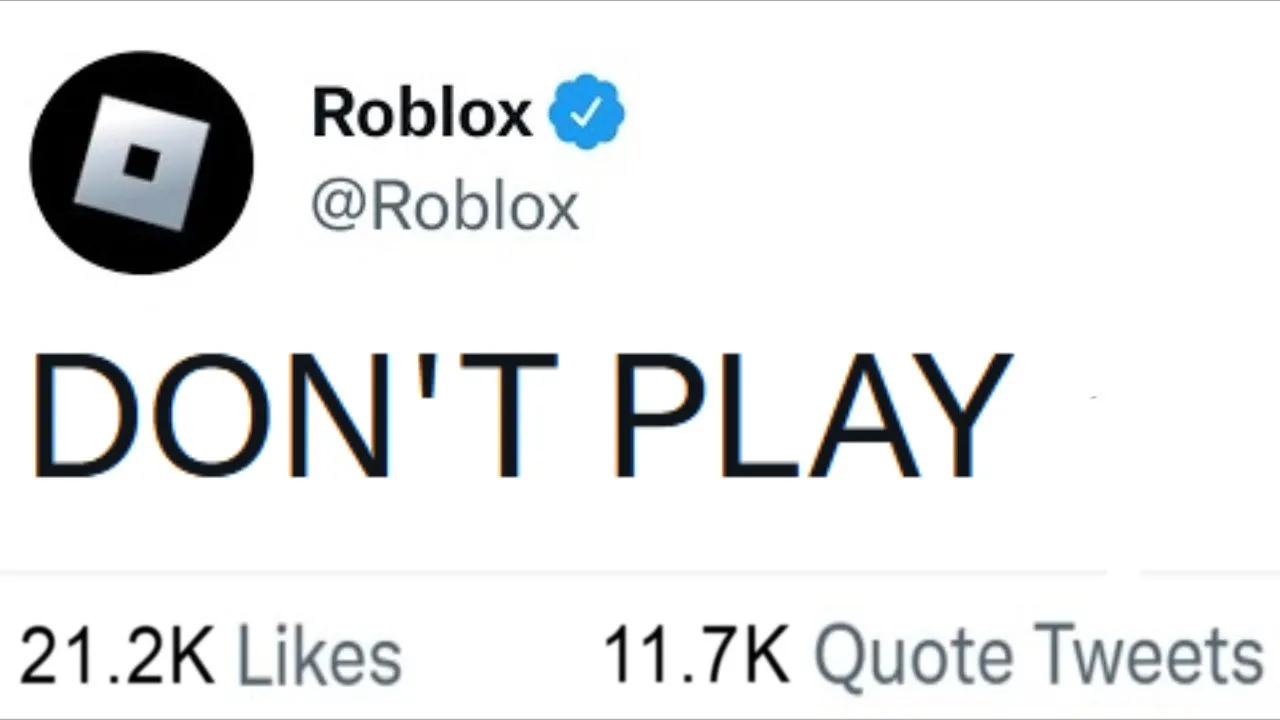Click the word Likes
The height and width of the screenshot is (720, 1280).
pyautogui.click(x=319, y=657)
